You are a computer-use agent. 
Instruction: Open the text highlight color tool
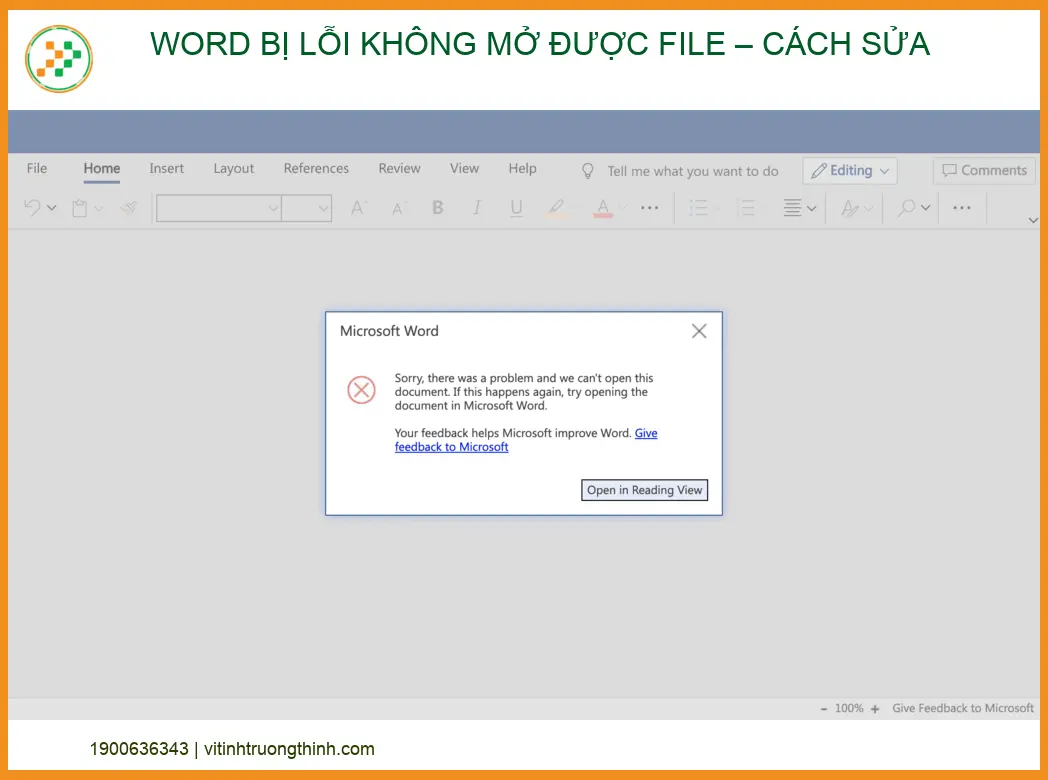click(556, 207)
